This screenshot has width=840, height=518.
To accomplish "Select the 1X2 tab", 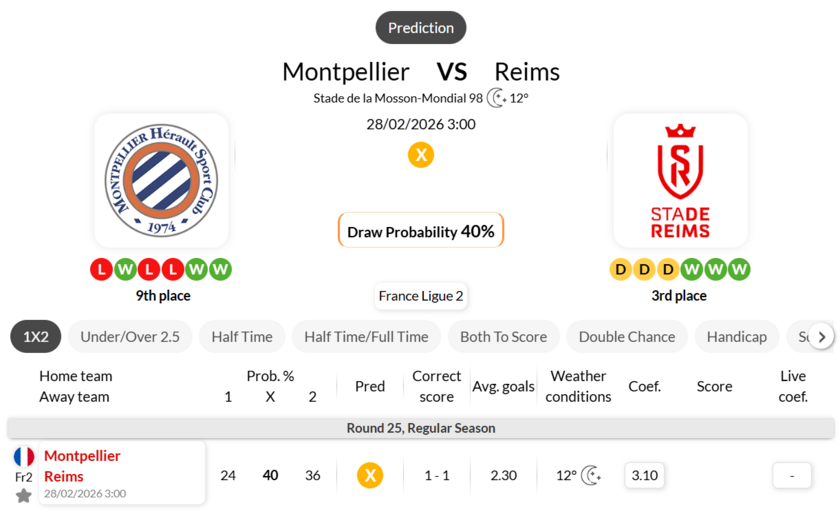I will [36, 337].
